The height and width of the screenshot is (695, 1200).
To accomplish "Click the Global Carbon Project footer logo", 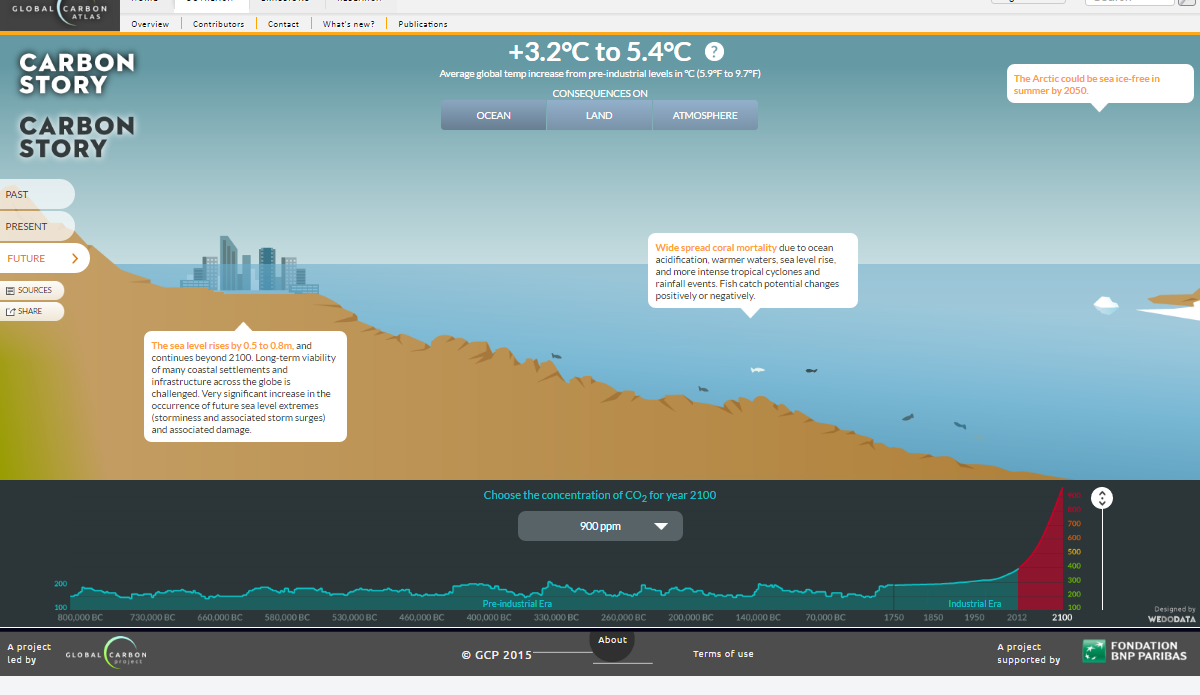I will (x=106, y=652).
